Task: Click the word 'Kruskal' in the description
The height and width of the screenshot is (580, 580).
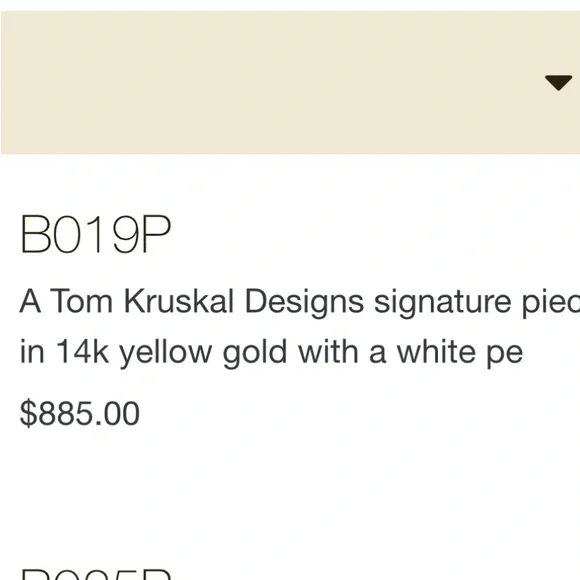Action: tap(179, 301)
